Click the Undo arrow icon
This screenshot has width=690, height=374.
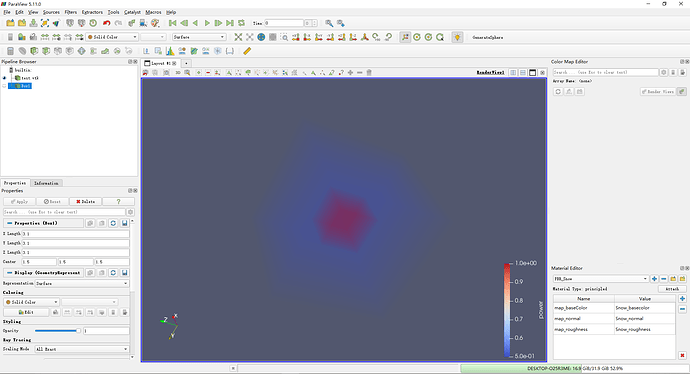pyautogui.click(x=106, y=23)
